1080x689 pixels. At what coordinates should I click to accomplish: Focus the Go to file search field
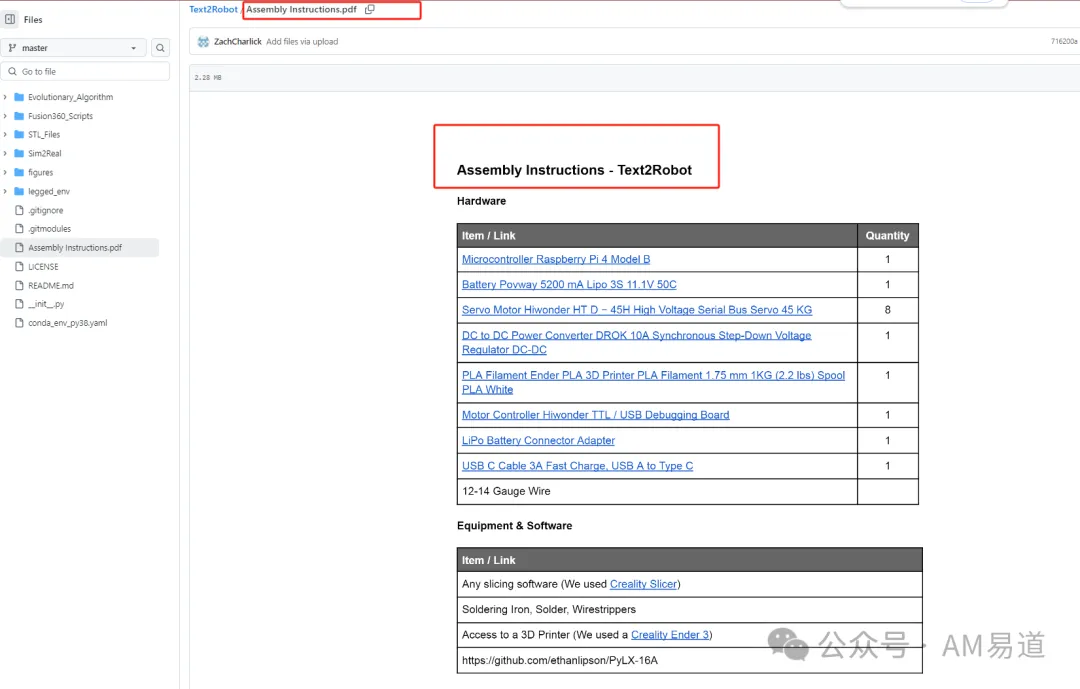85,71
